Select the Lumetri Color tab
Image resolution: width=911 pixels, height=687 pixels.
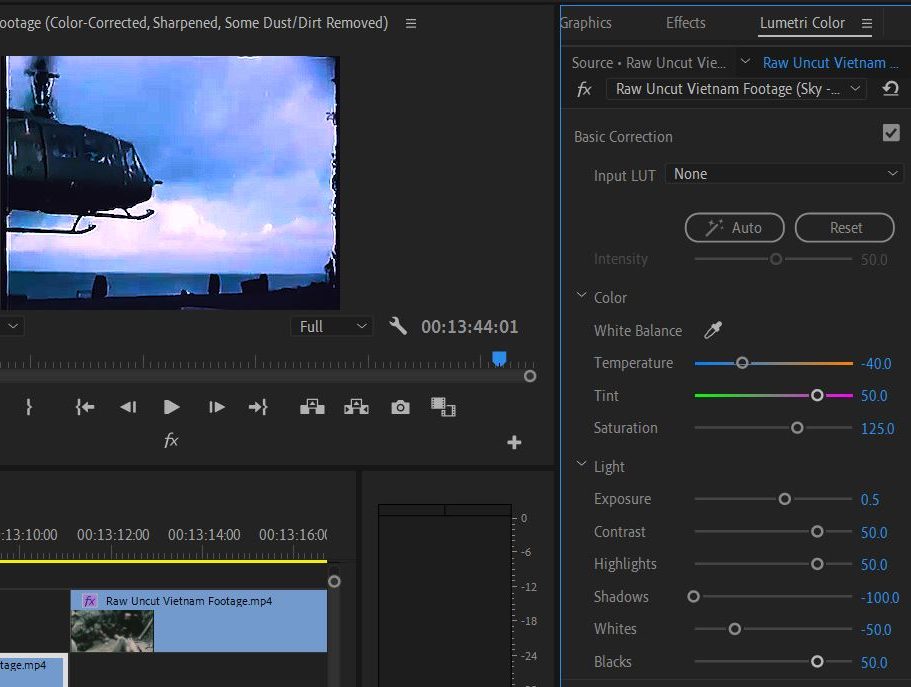tap(802, 23)
